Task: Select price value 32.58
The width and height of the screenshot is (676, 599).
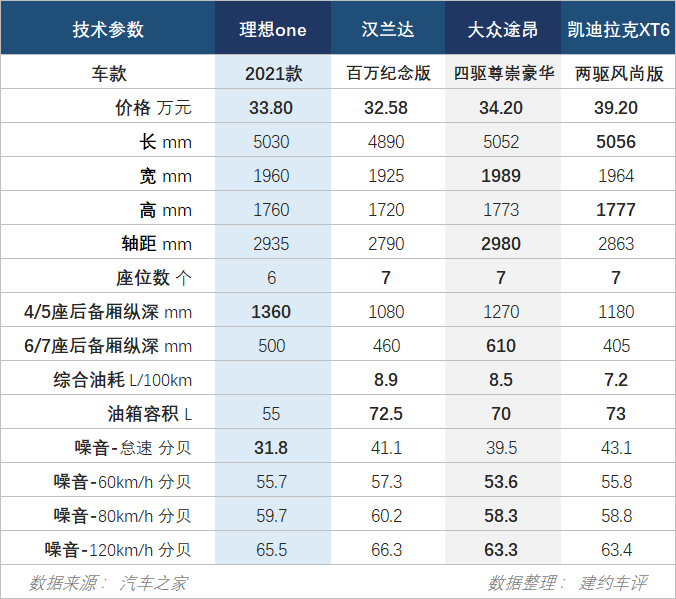Action: coord(386,107)
